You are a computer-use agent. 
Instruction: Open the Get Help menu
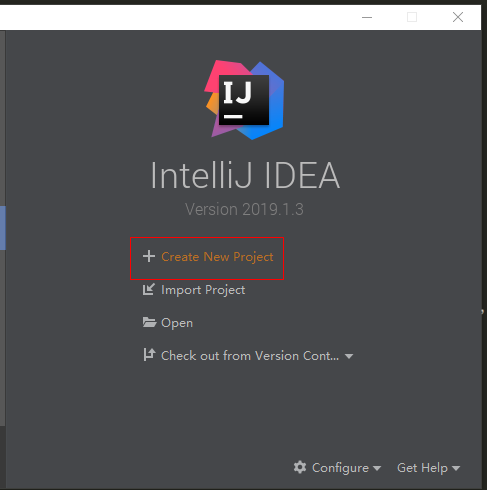point(422,468)
